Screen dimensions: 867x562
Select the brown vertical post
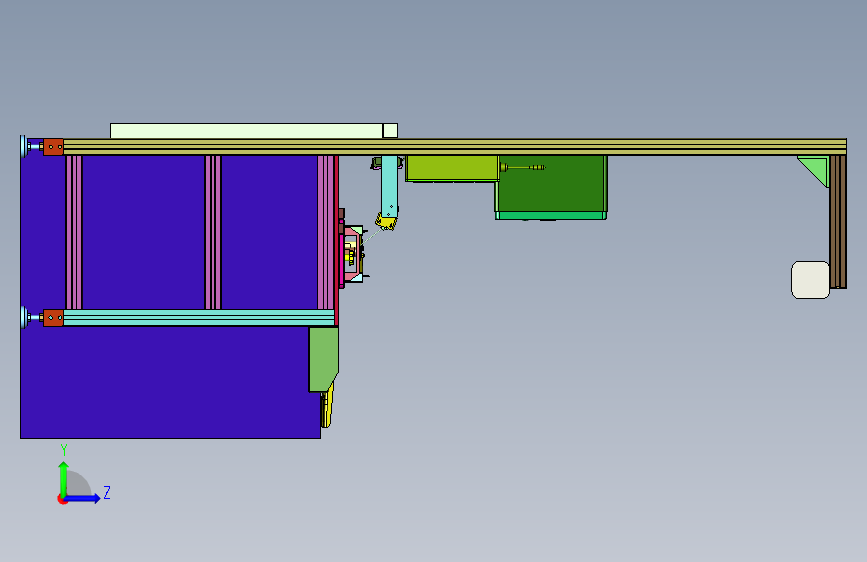[x=838, y=221]
